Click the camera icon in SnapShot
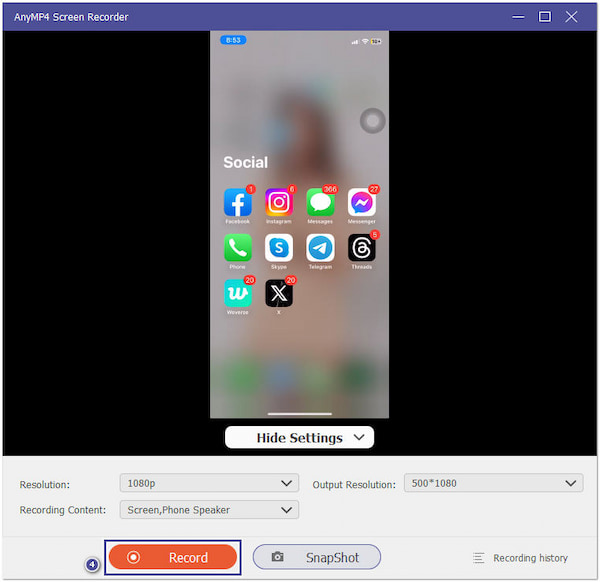 tap(277, 557)
